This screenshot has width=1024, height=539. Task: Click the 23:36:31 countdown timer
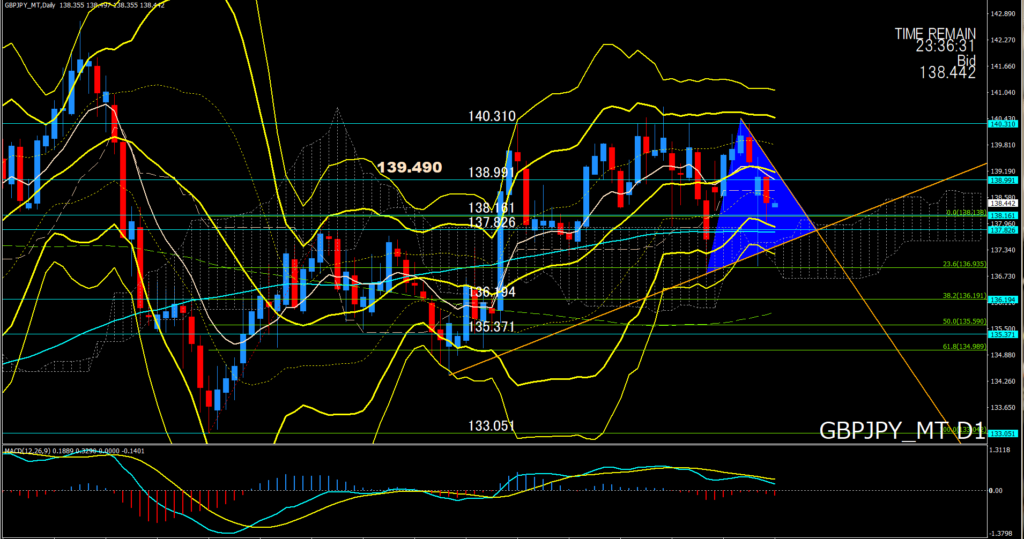pyautogui.click(x=945, y=46)
